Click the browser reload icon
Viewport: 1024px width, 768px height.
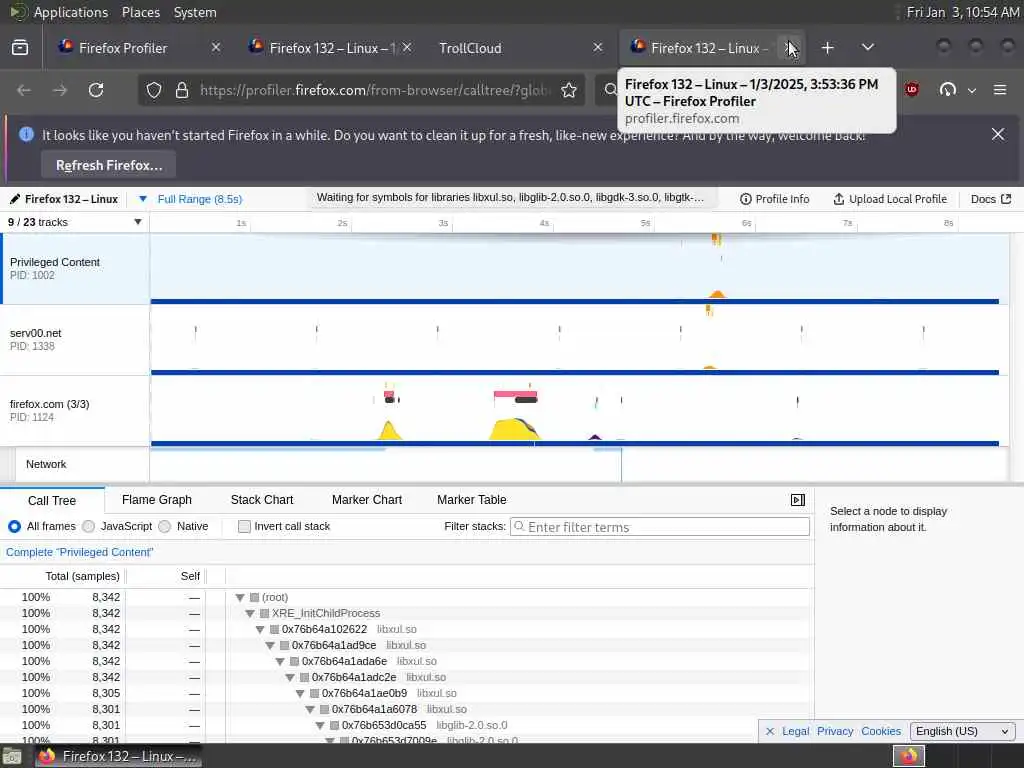click(x=96, y=90)
